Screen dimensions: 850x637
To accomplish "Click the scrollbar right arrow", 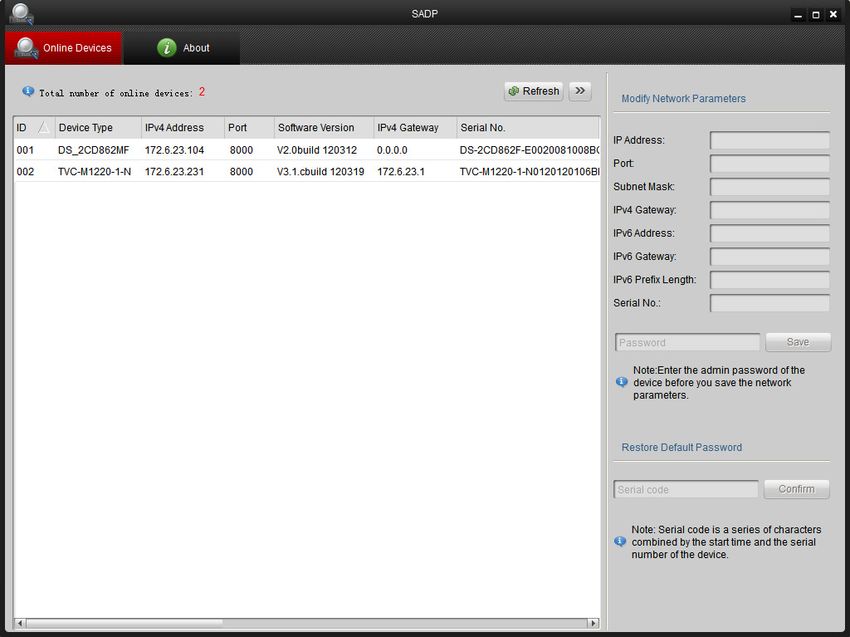I will [594, 623].
